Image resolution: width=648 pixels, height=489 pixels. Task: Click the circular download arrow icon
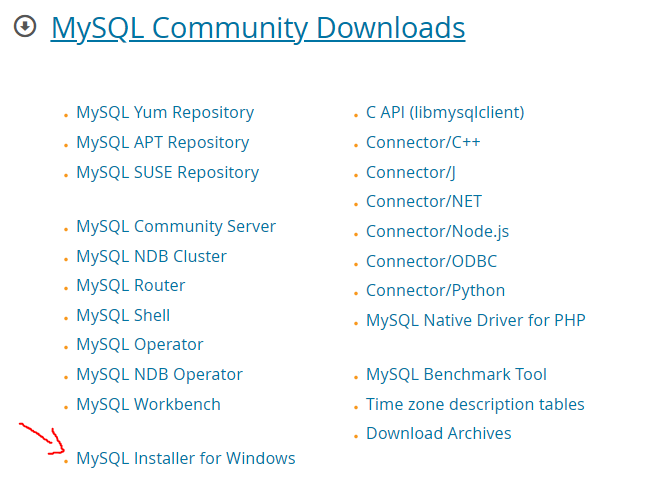pyautogui.click(x=25, y=26)
